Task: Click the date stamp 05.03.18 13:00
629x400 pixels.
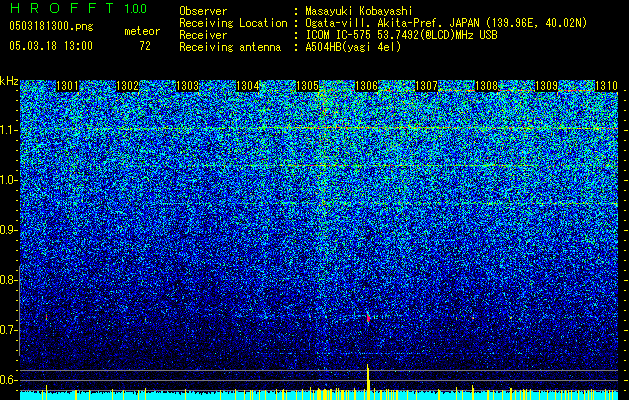Action: [x=51, y=45]
